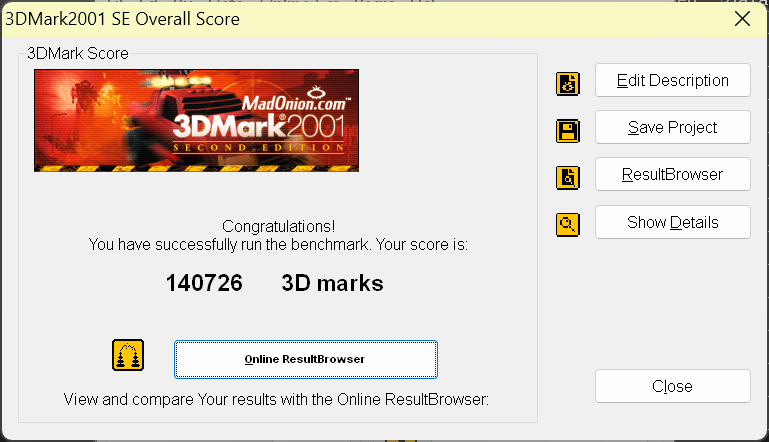Open Edit Description button
The height and width of the screenshot is (442, 769).
pyautogui.click(x=672, y=80)
